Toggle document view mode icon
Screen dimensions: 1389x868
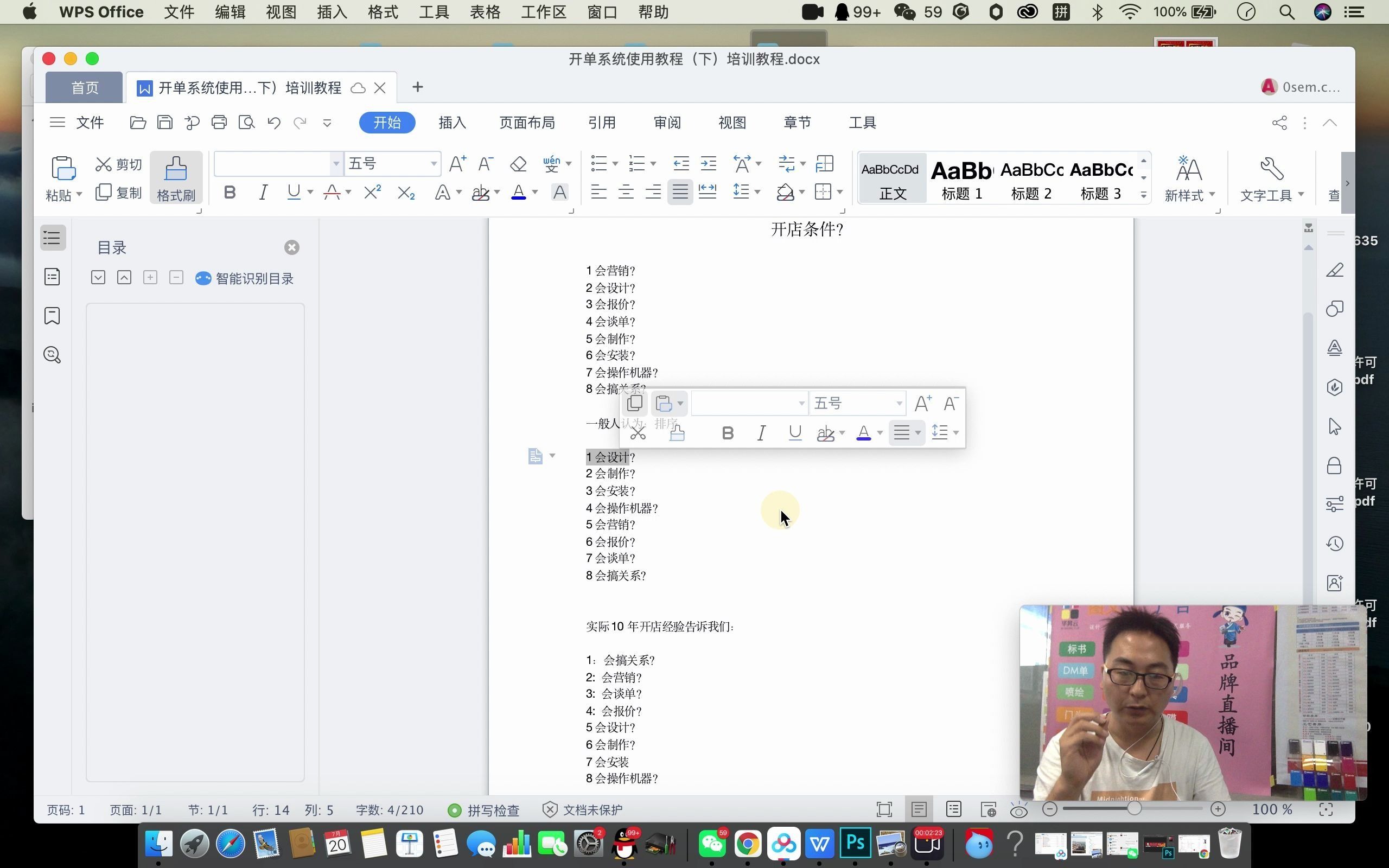click(x=918, y=809)
